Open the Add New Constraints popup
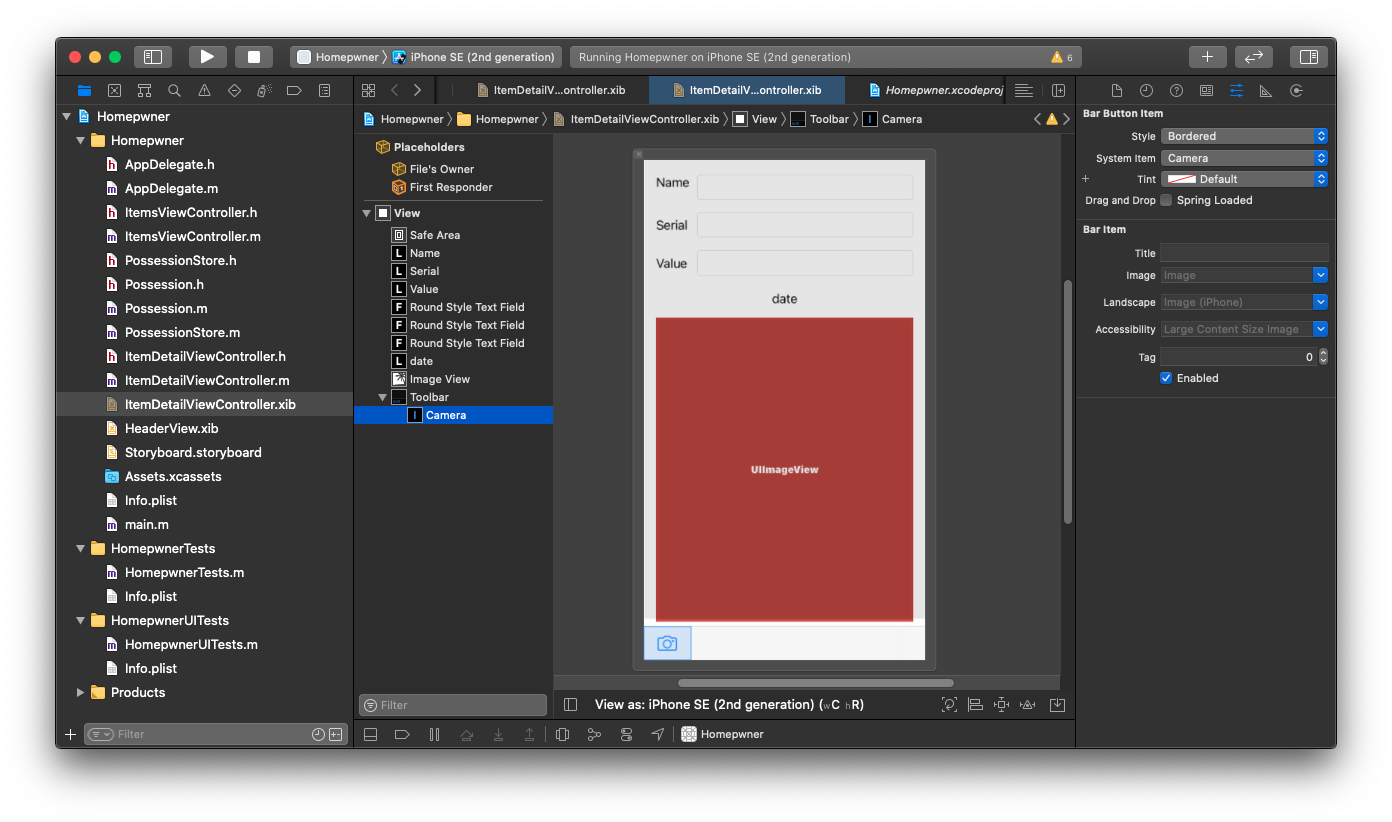 (x=1001, y=704)
